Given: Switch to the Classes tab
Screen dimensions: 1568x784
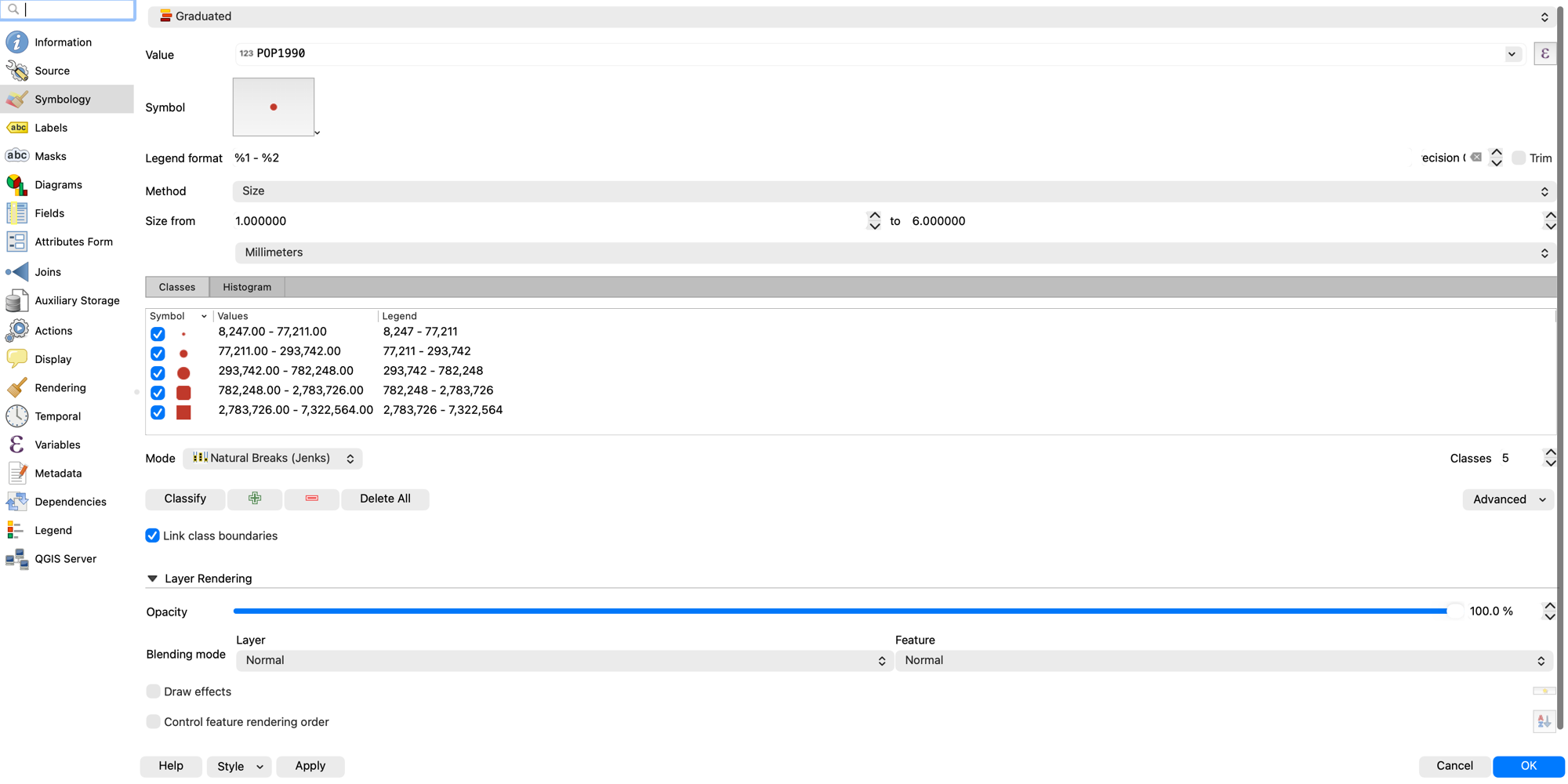Looking at the screenshot, I should point(177,287).
